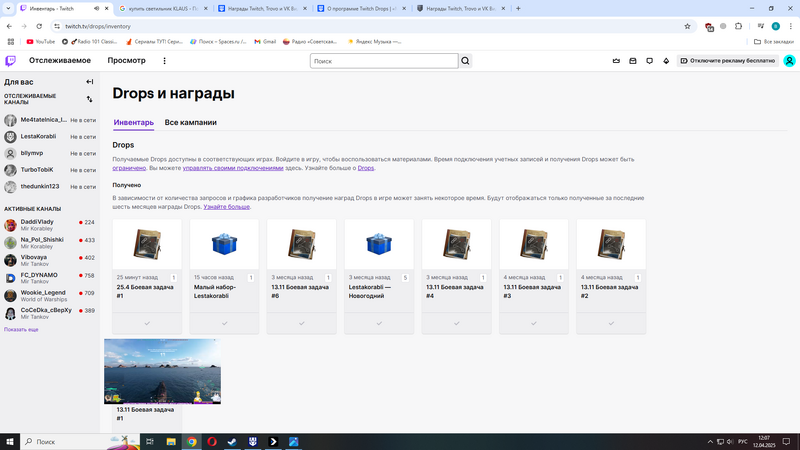The image size is (800, 450).
Task: Open the apps grid in bookmarks bar
Action: point(11,42)
